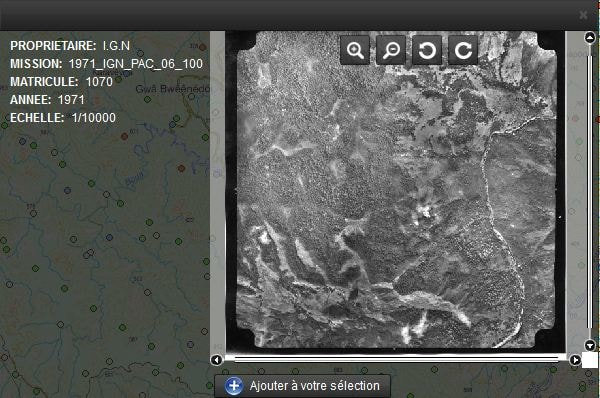Image resolution: width=600 pixels, height=398 pixels.
Task: Click the red marker right of I.G.N text
Action: click(202, 47)
